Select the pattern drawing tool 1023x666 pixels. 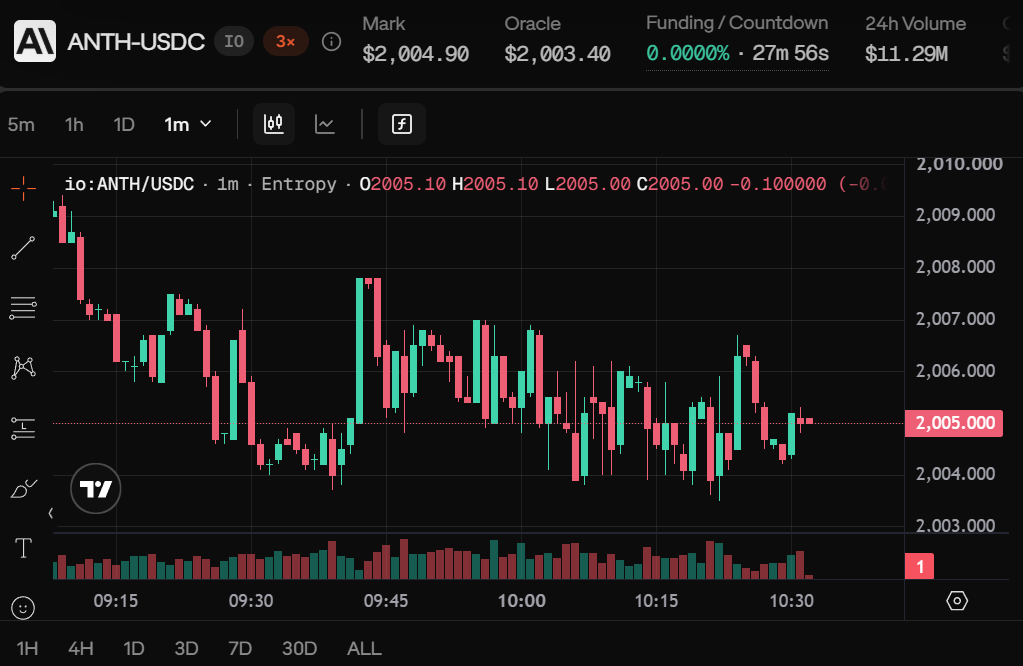(x=23, y=367)
